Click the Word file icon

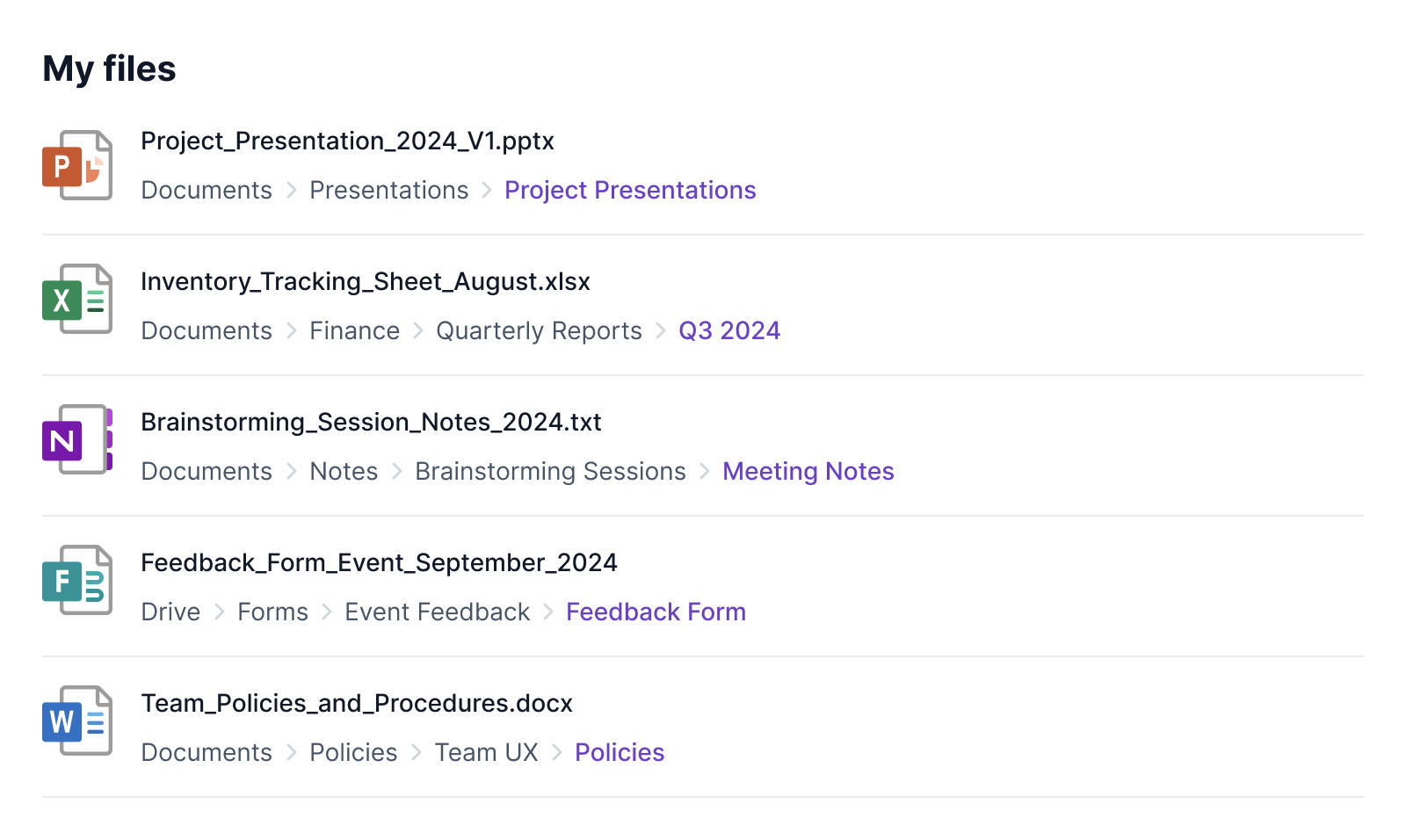coord(77,721)
